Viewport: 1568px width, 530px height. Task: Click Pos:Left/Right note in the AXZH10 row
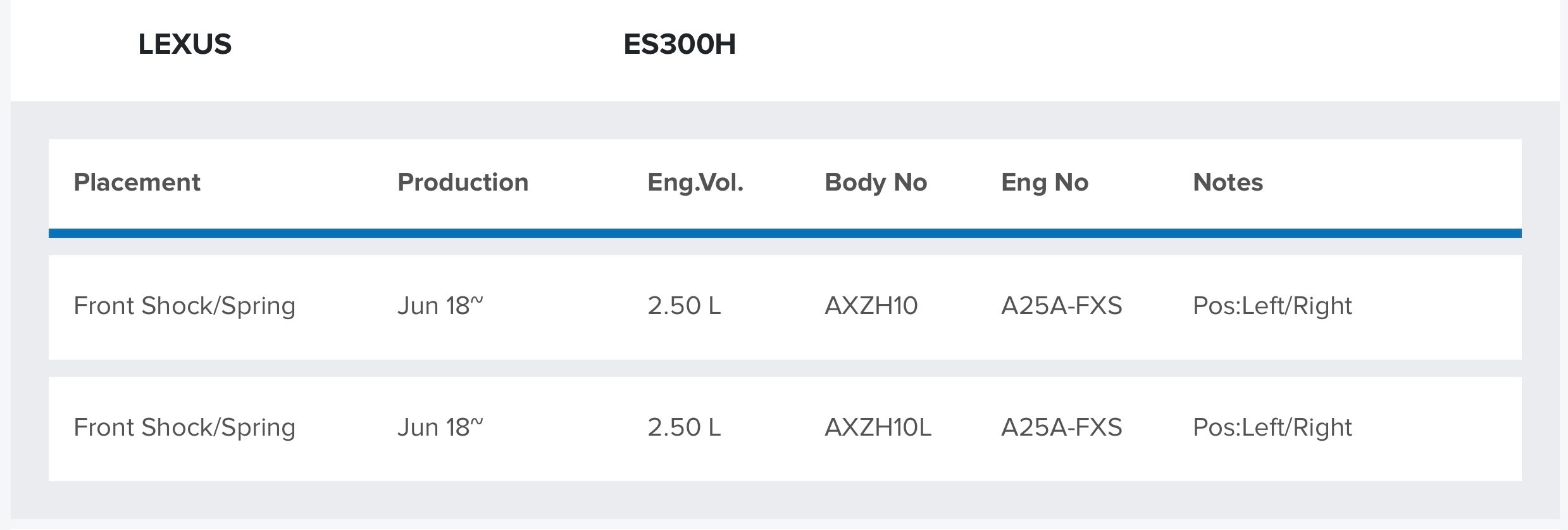[x=1272, y=306]
